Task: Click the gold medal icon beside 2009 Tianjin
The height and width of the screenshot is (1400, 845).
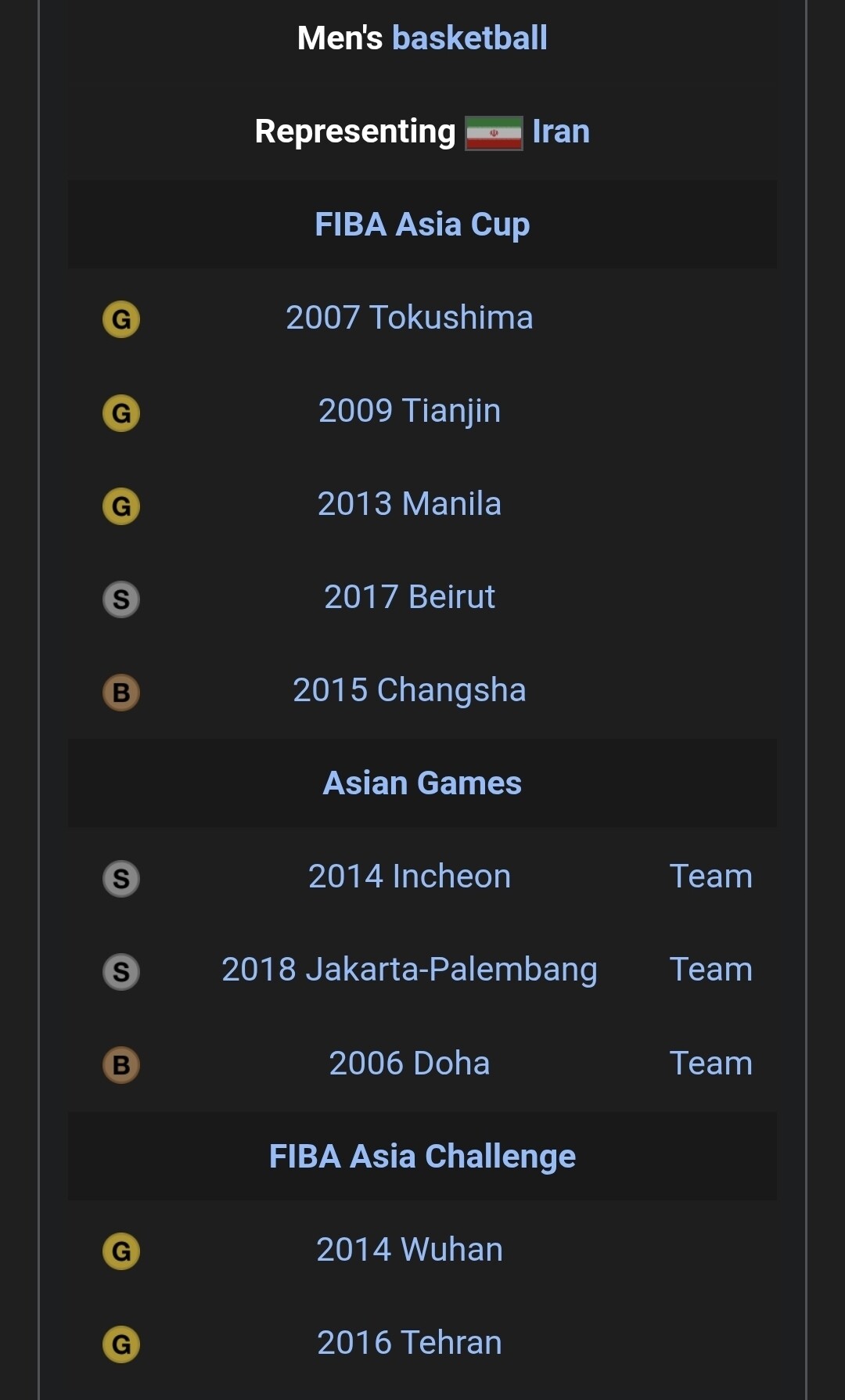Action: (x=121, y=412)
